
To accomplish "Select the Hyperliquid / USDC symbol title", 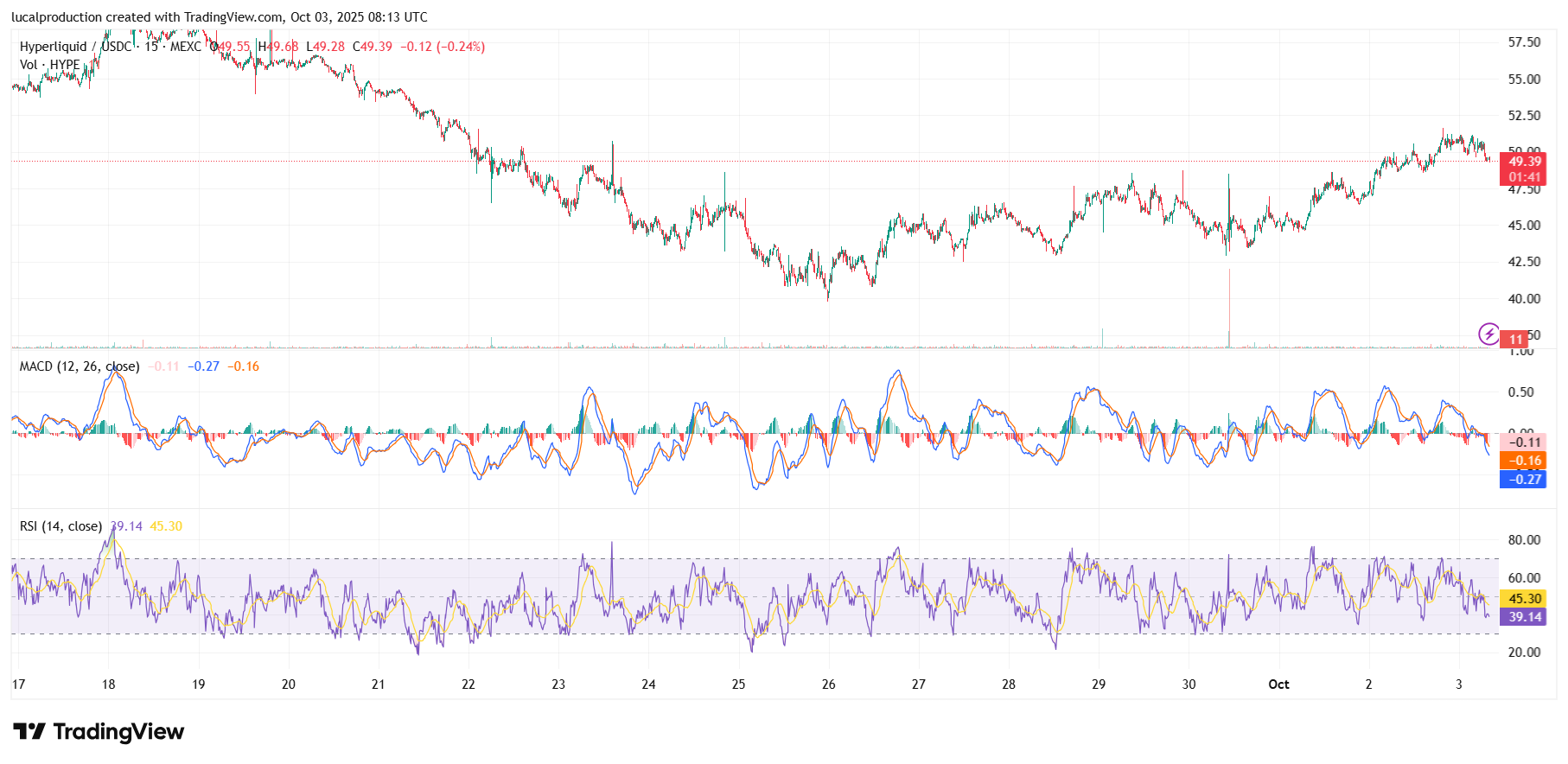I will coord(76,47).
